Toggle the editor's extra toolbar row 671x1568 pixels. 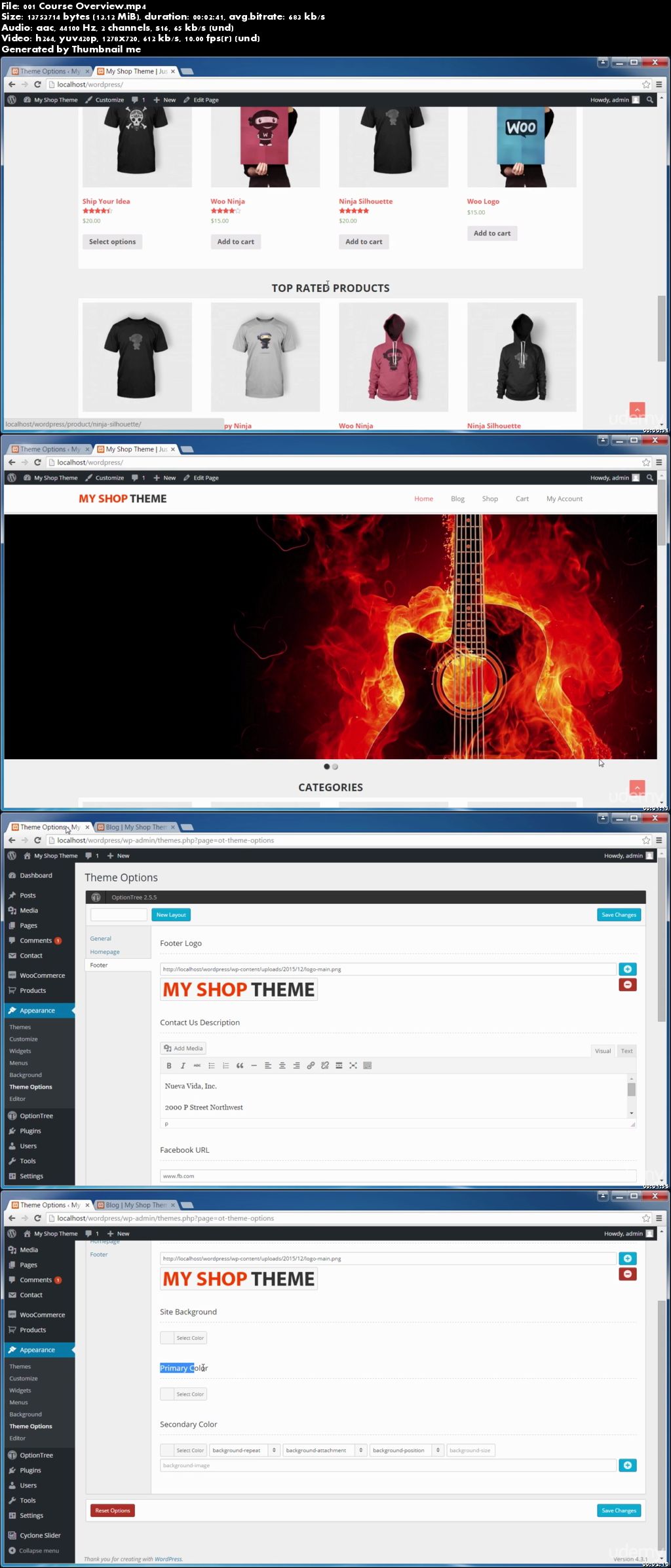point(368,1066)
